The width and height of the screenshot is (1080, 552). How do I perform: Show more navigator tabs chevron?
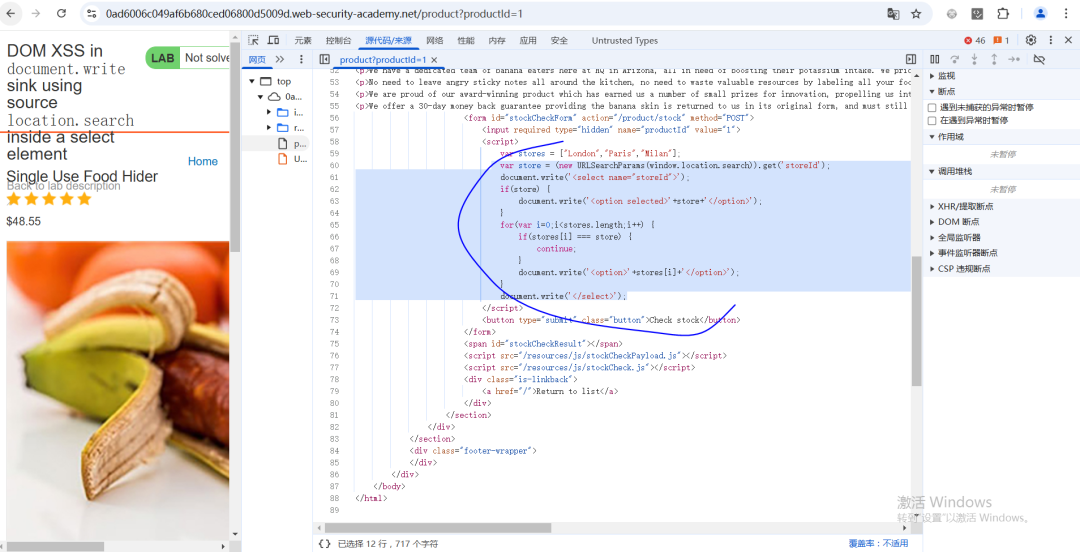point(280,60)
